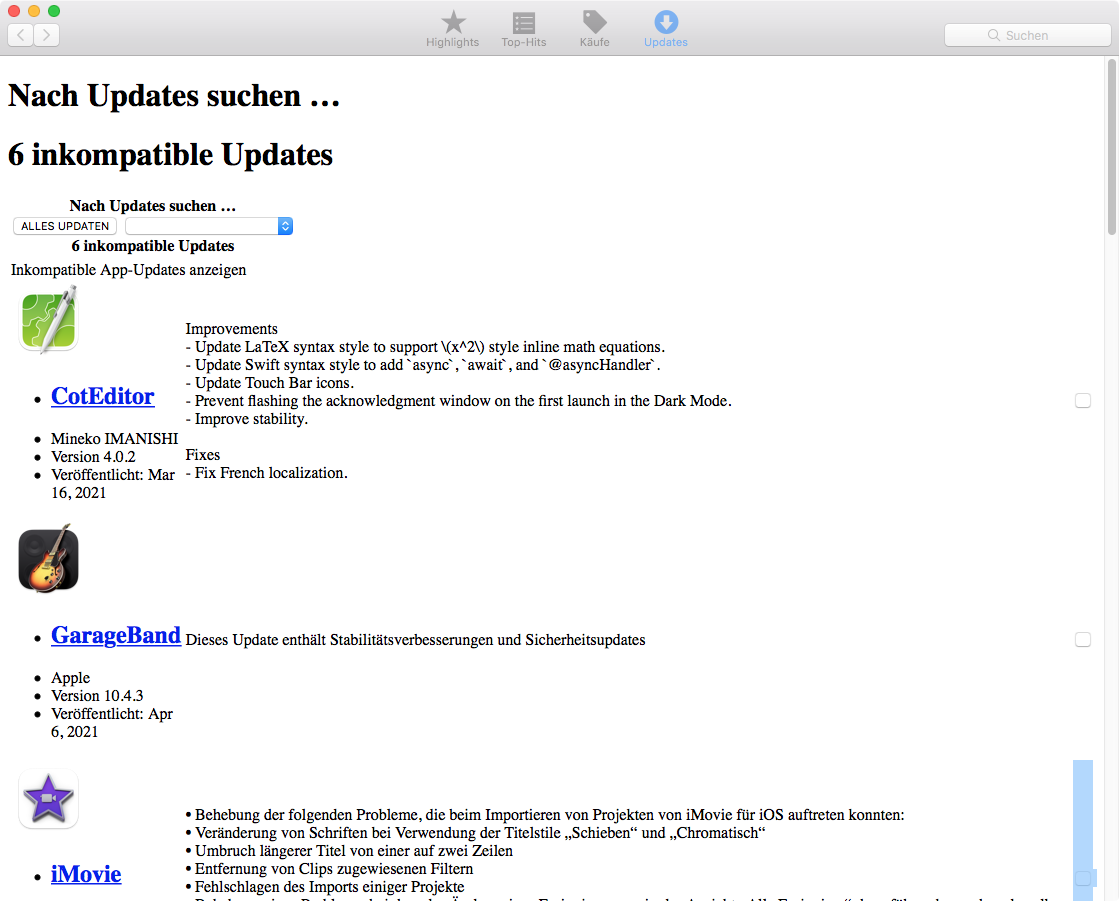Screen dimensions: 1119x901
Task: Click the CotEditor app icon
Action: 49,320
